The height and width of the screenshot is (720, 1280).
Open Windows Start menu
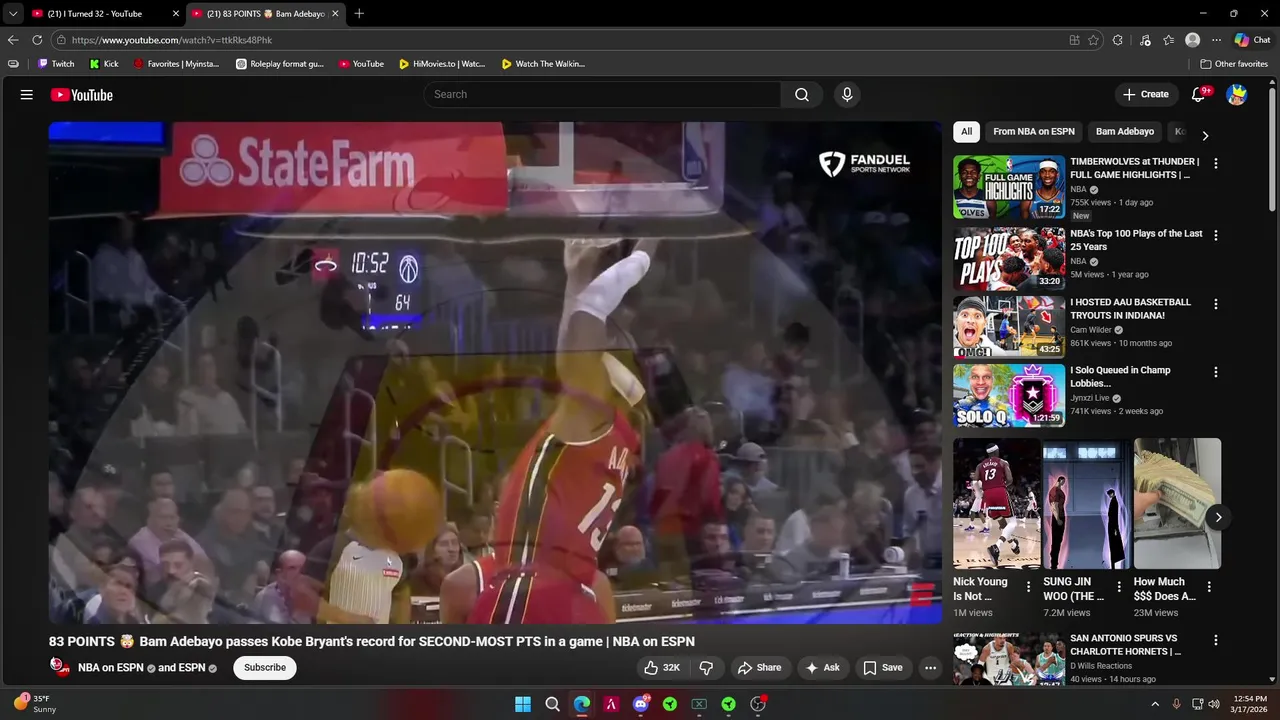coord(523,704)
